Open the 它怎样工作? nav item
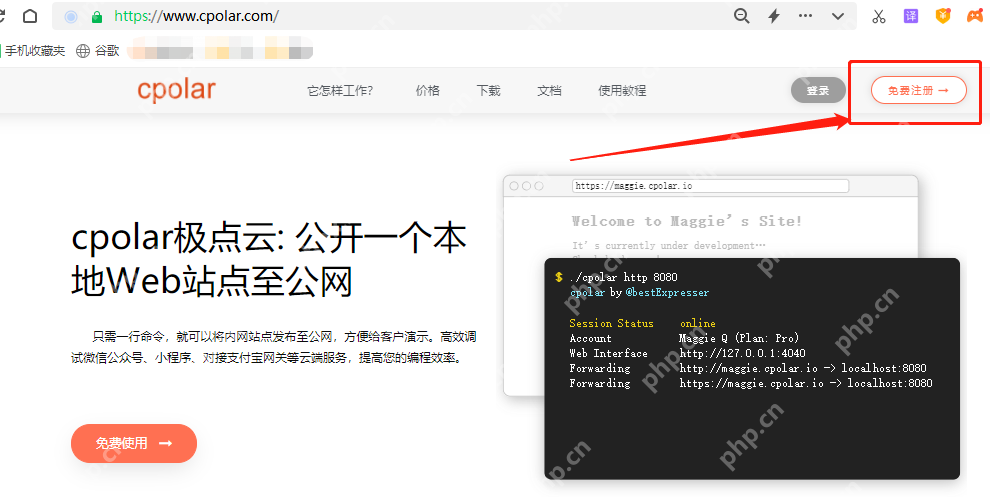The width and height of the screenshot is (990, 497). click(340, 91)
